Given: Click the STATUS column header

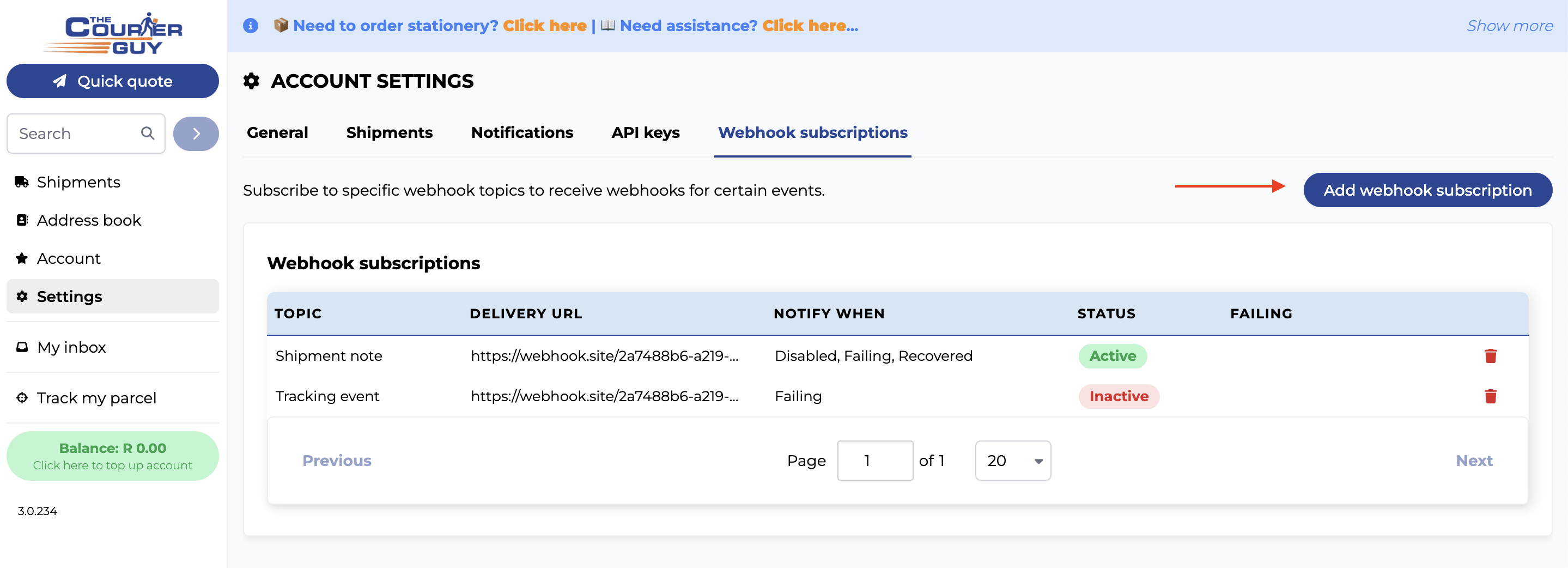Looking at the screenshot, I should 1106,313.
